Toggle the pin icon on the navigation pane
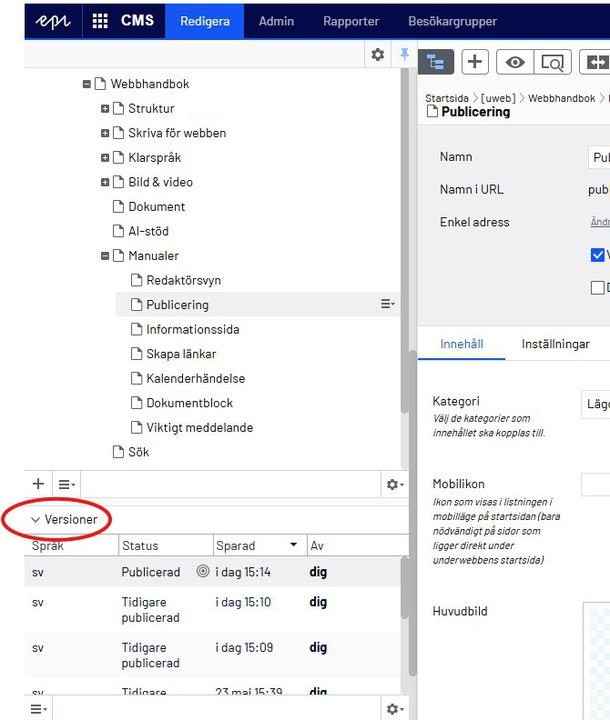Screen dimensions: 610x720 405,54
